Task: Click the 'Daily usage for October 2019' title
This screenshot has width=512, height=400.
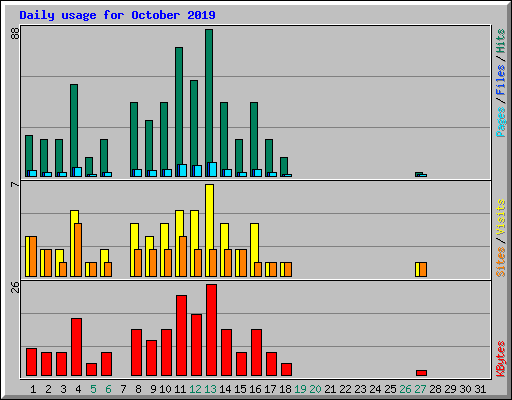Action: [x=117, y=15]
